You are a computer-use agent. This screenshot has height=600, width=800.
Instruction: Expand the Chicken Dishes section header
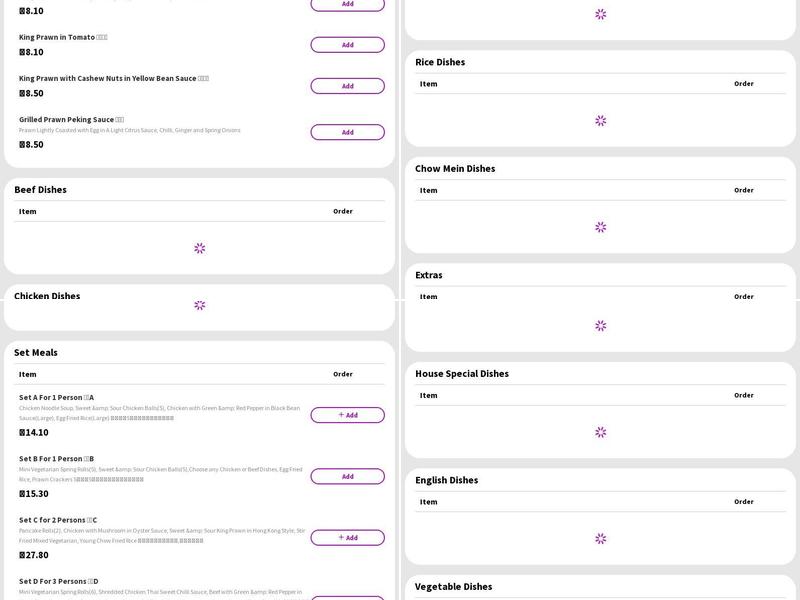pos(47,296)
